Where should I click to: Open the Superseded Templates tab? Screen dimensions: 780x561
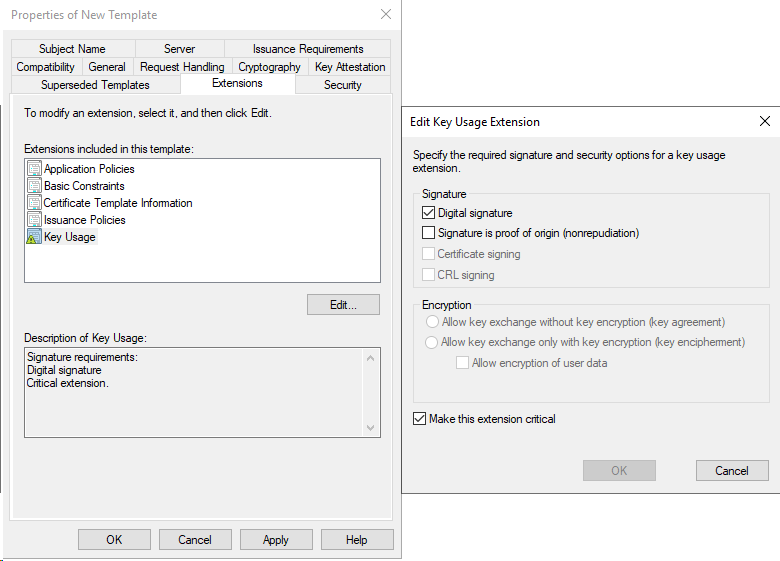96,85
